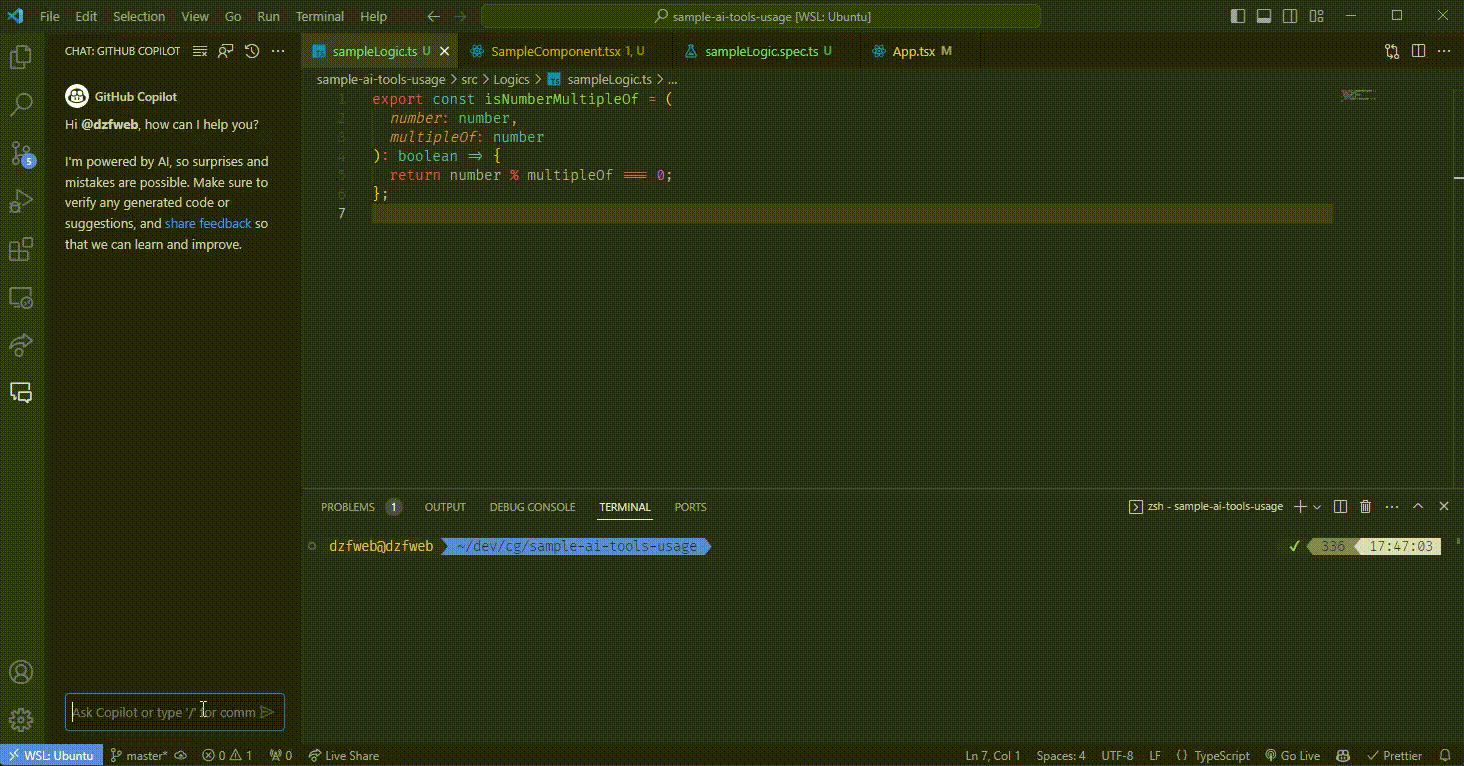Go back using navigation arrow
This screenshot has height=766, width=1464.
(x=432, y=16)
